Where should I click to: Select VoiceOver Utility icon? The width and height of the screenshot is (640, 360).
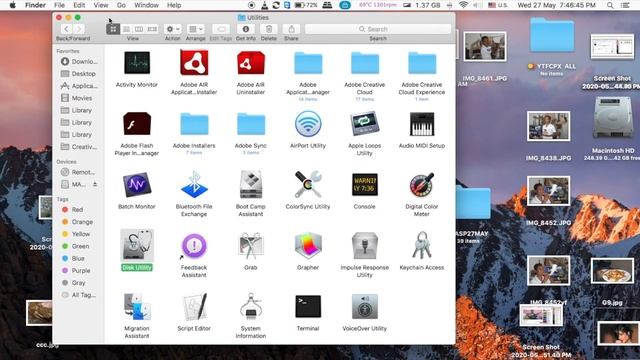364,307
